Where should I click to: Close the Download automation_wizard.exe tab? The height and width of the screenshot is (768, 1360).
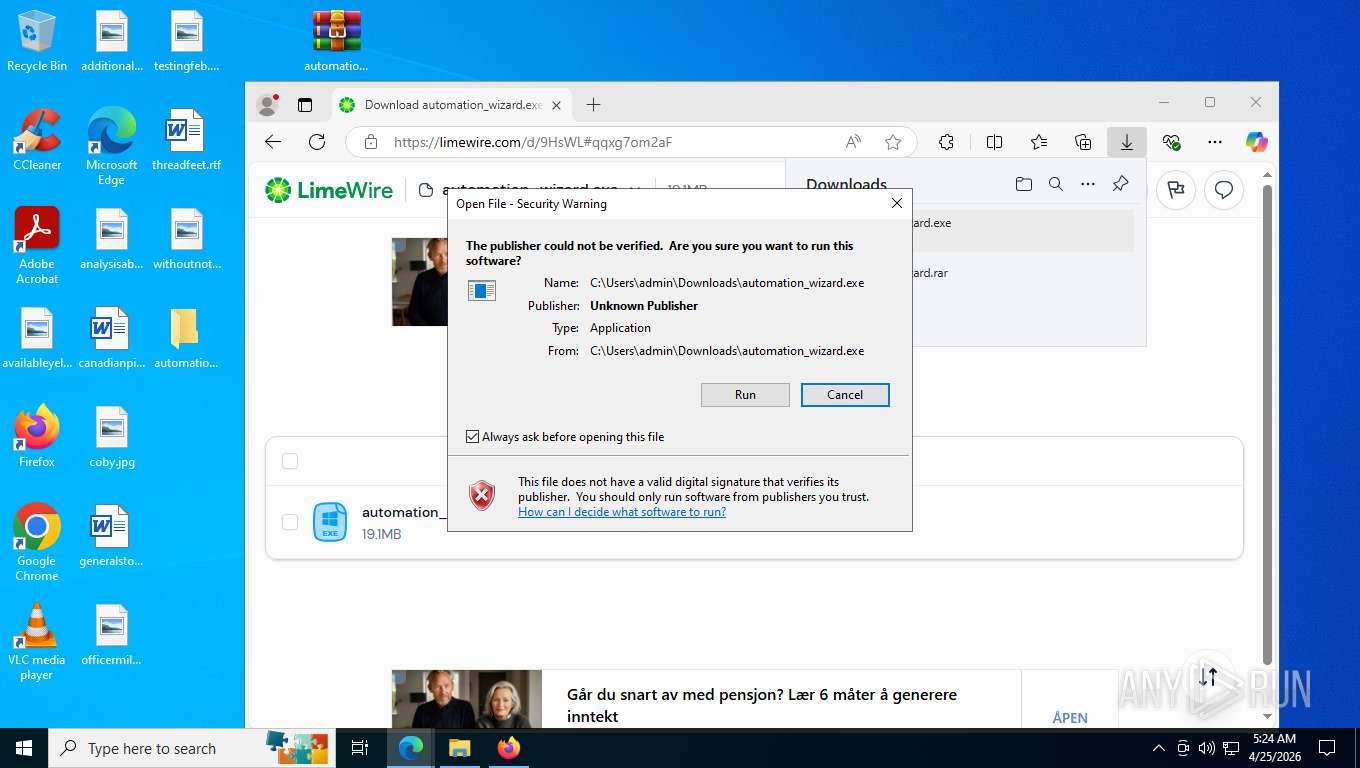click(557, 105)
